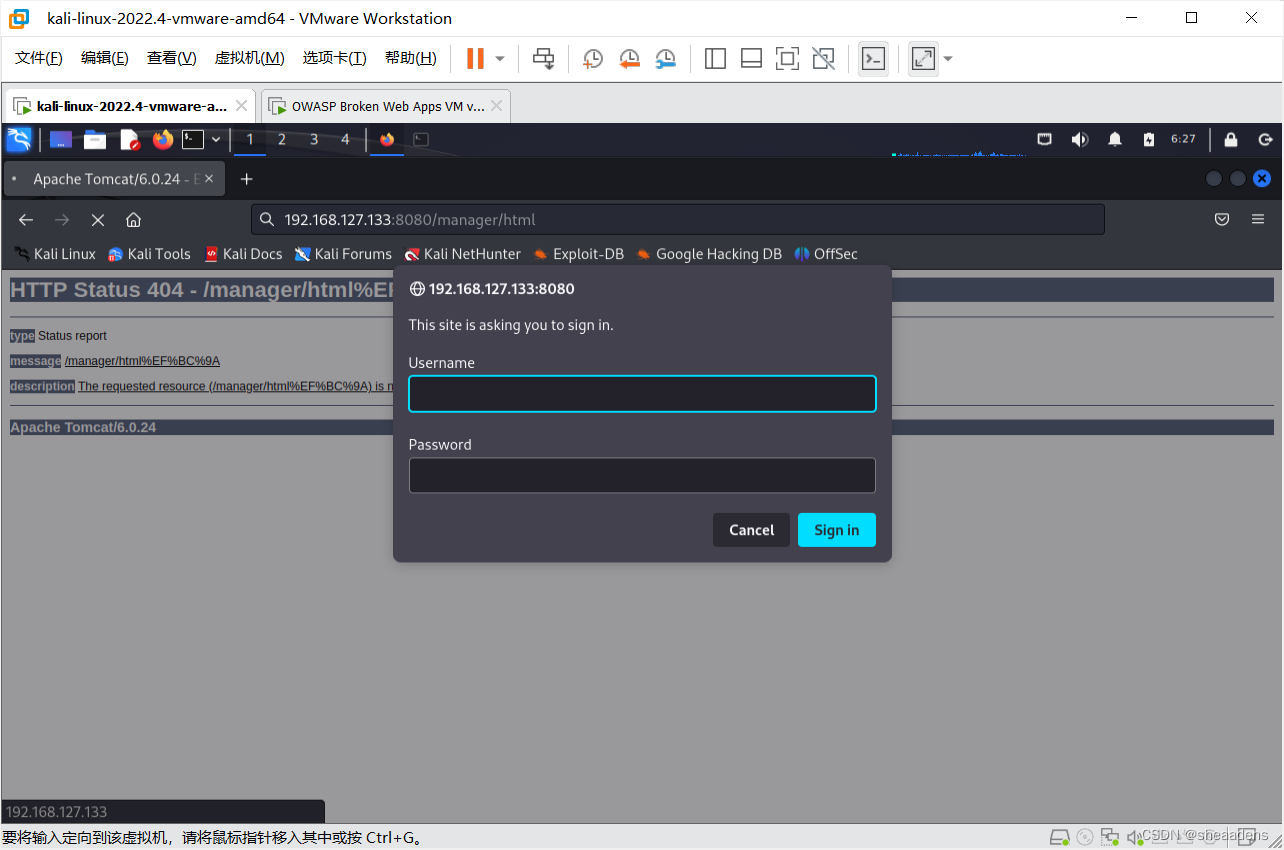
Task: Open the text editor from the Kali panel
Action: [129, 139]
